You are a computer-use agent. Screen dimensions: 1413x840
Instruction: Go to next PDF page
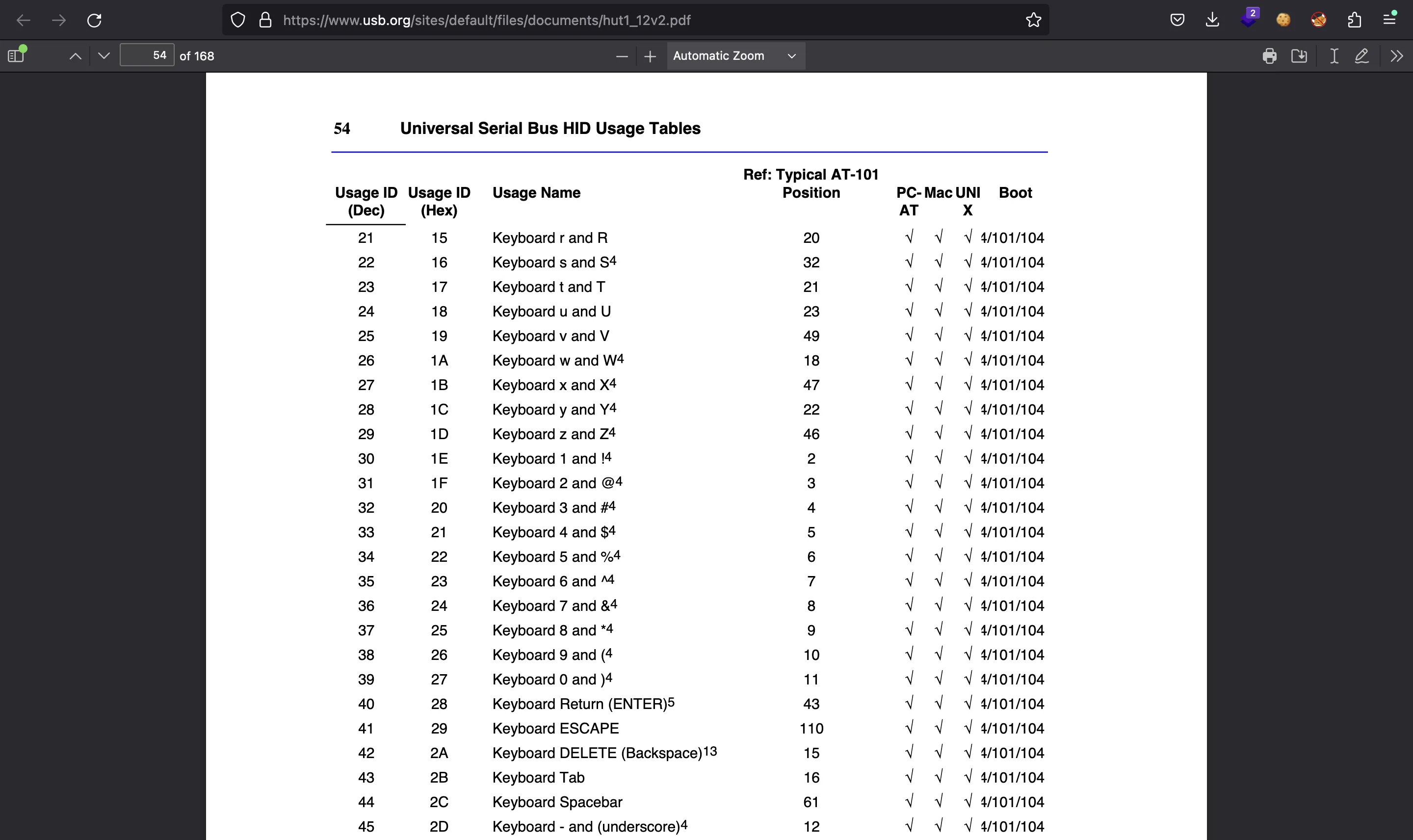[x=104, y=56]
